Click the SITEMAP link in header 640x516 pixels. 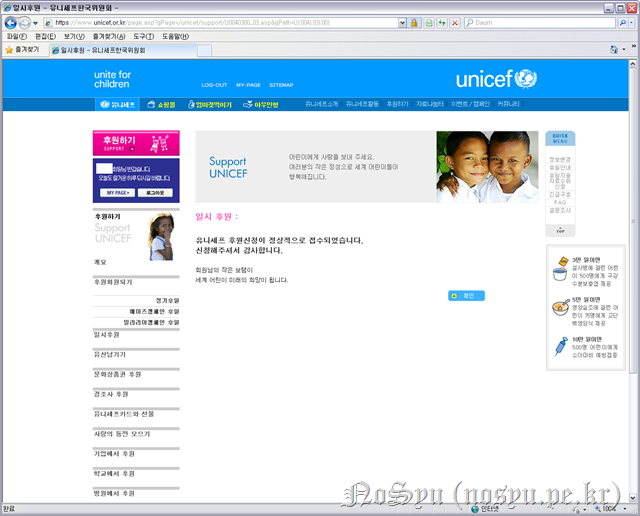(x=281, y=85)
